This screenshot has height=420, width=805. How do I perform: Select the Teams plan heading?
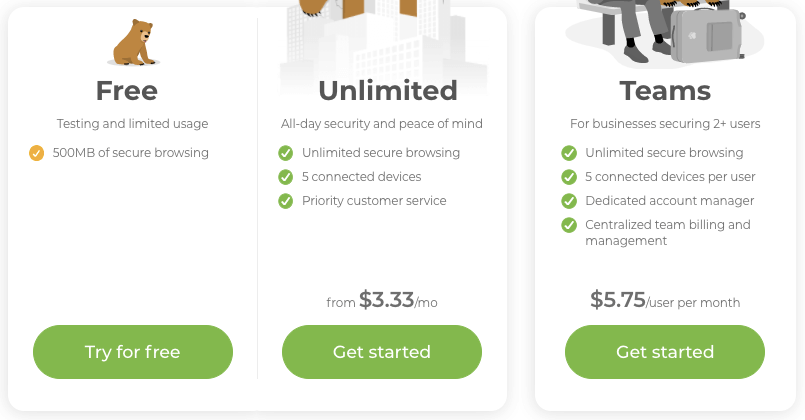click(665, 91)
